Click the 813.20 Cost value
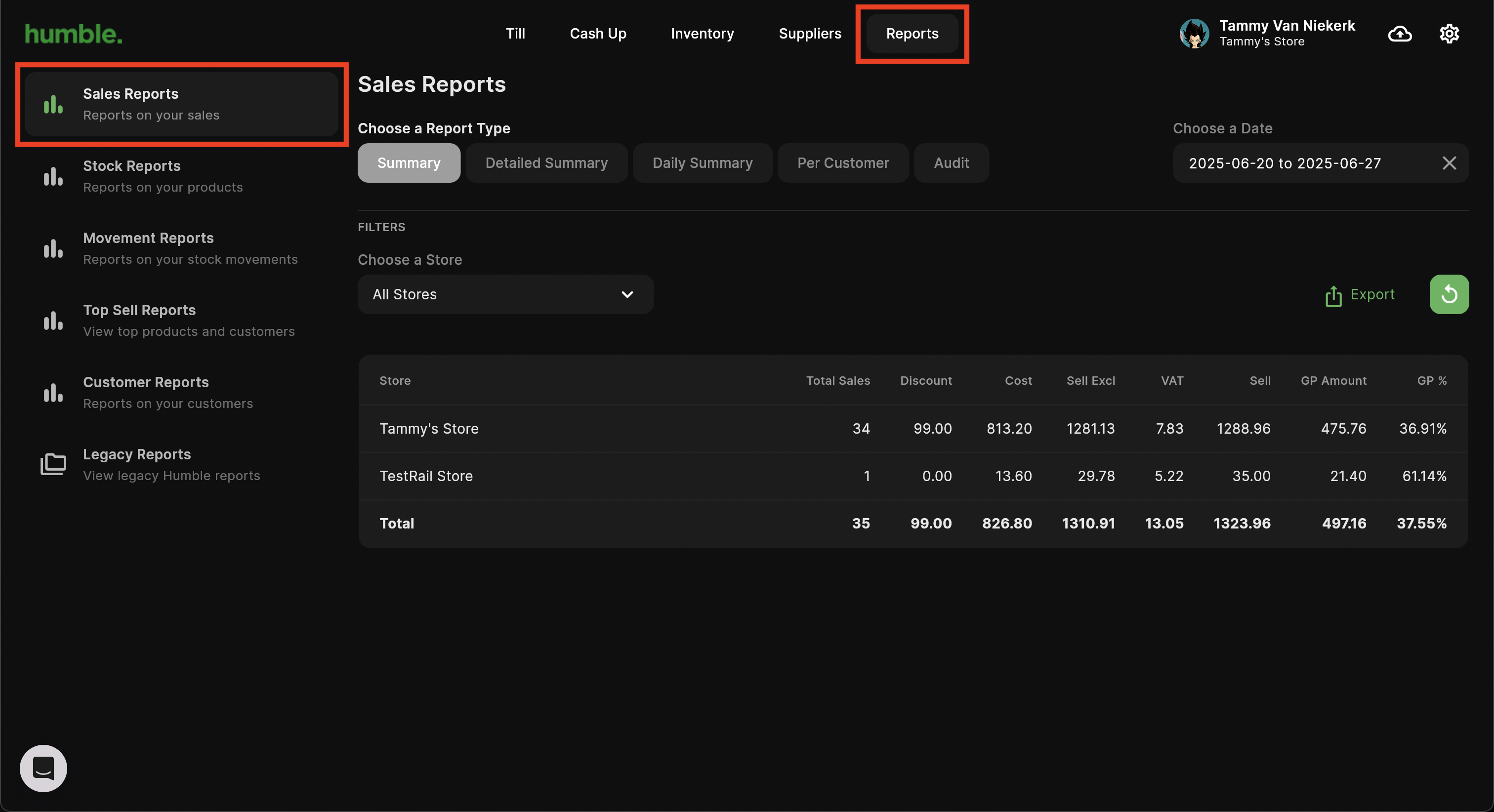This screenshot has height=812, width=1494. click(x=1009, y=429)
